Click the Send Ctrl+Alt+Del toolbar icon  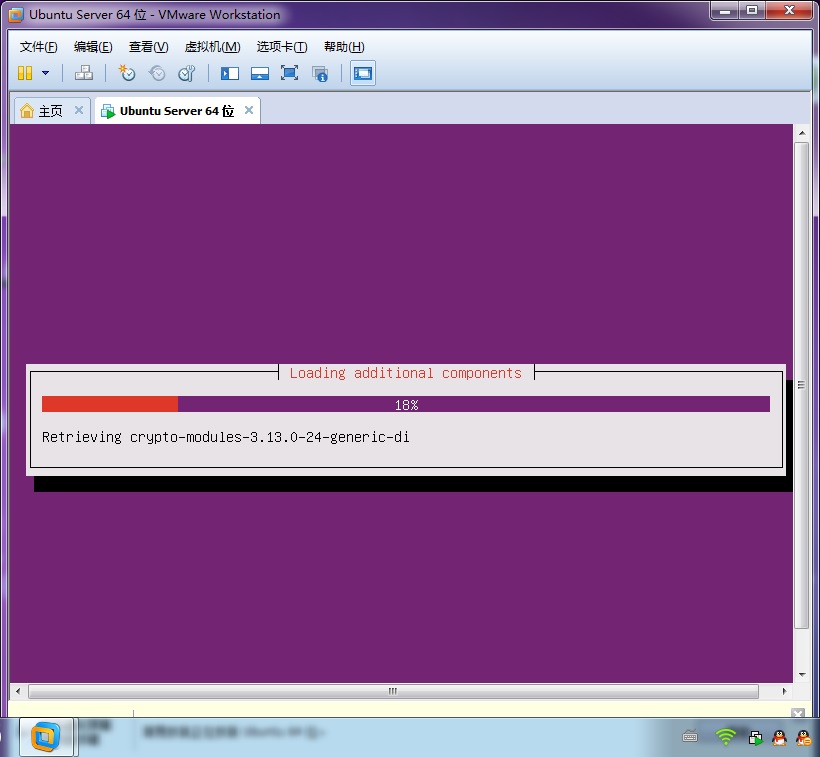84,73
